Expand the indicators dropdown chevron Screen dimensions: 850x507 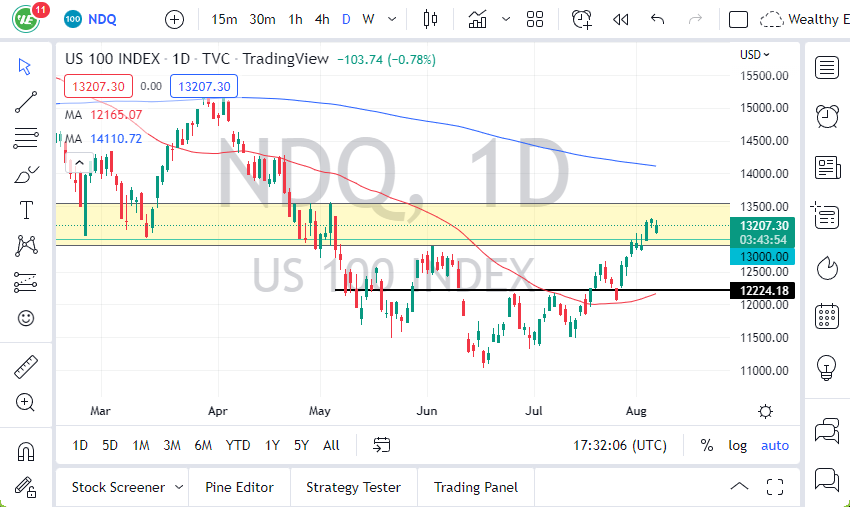coord(506,19)
